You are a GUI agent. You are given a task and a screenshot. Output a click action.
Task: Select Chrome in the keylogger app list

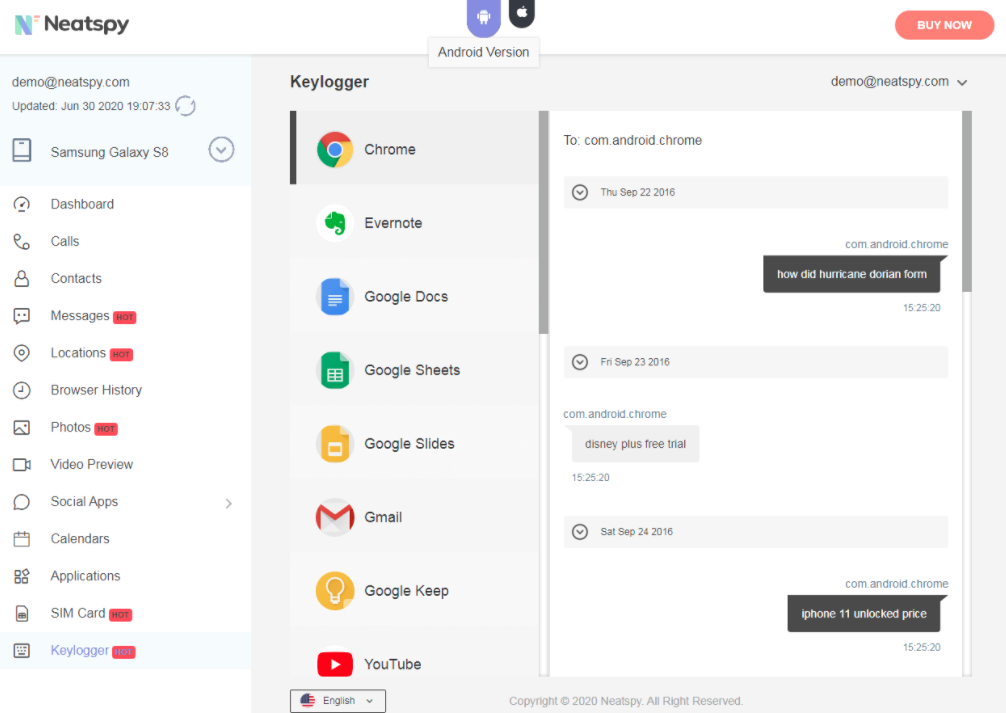[x=389, y=149]
